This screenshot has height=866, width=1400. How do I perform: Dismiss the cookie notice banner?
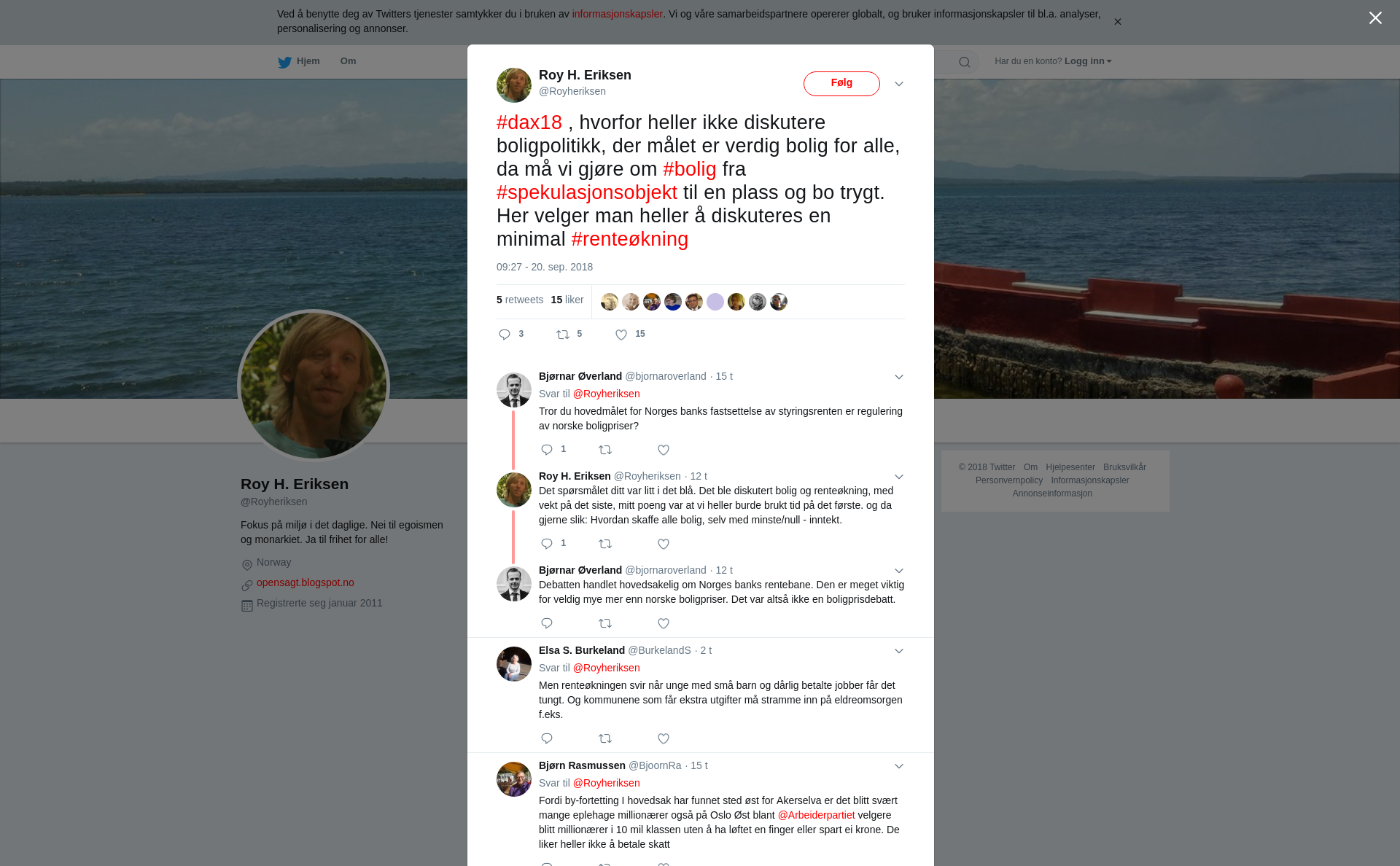1117,22
